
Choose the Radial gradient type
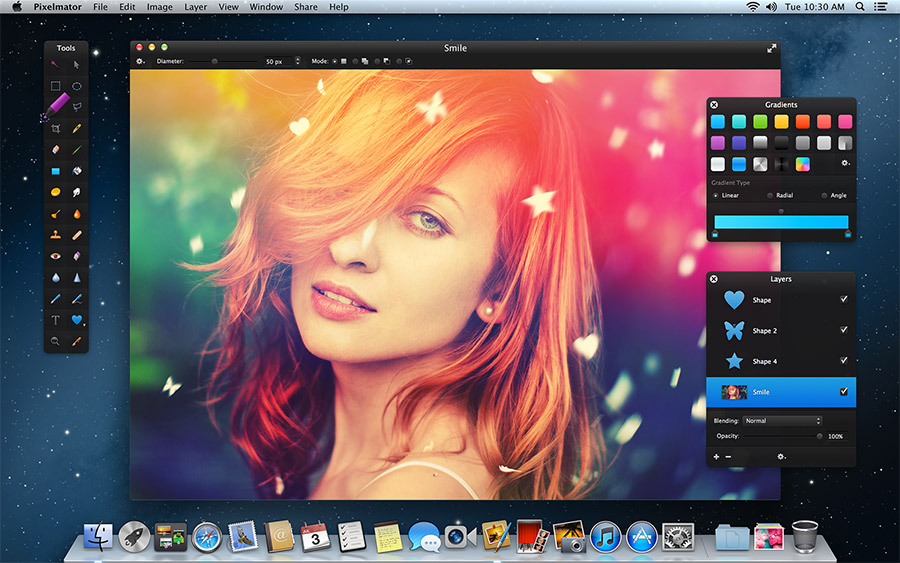(x=769, y=195)
